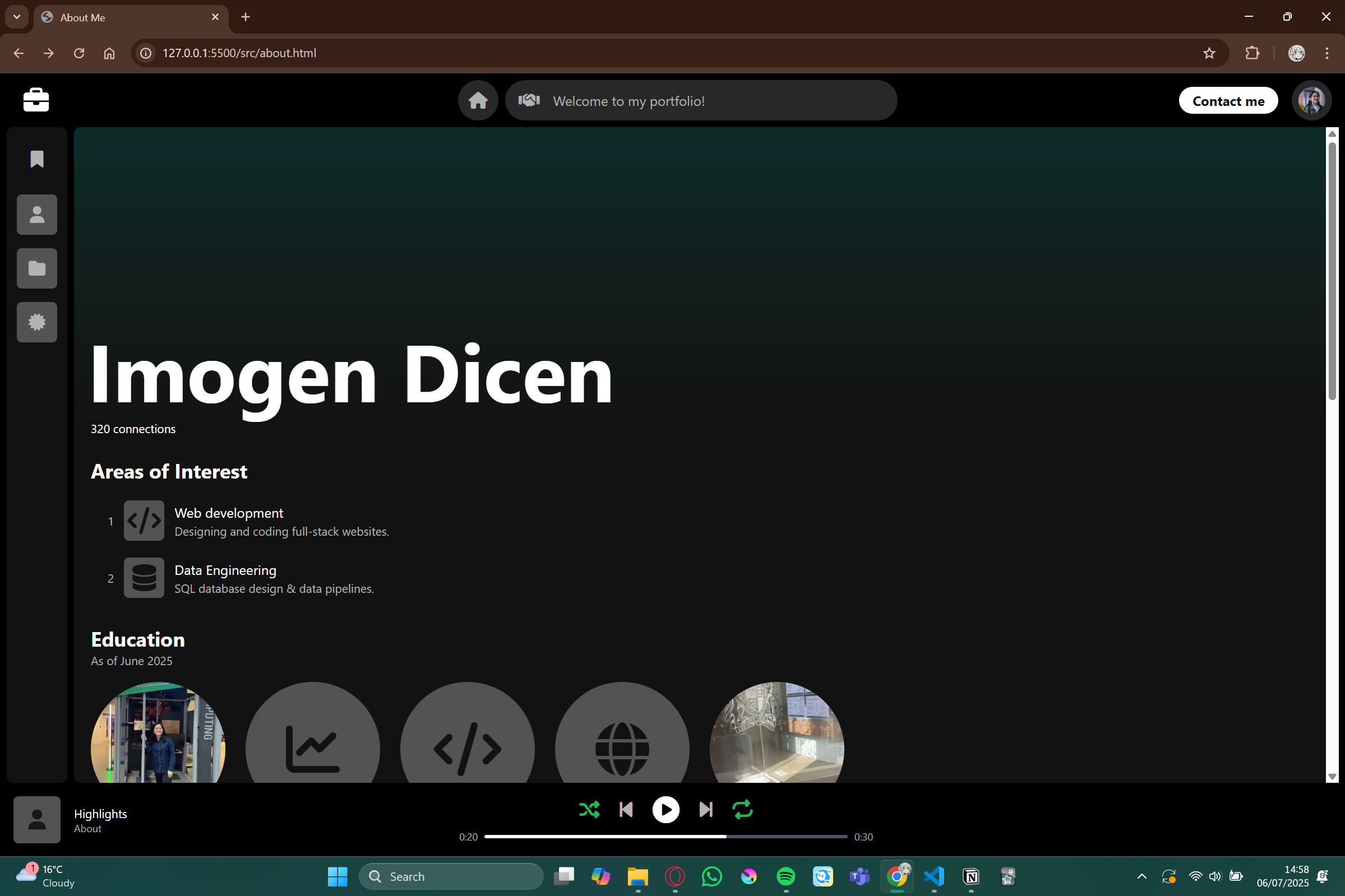Click the gear badge sidebar icon
The width and height of the screenshot is (1345, 896).
click(37, 322)
